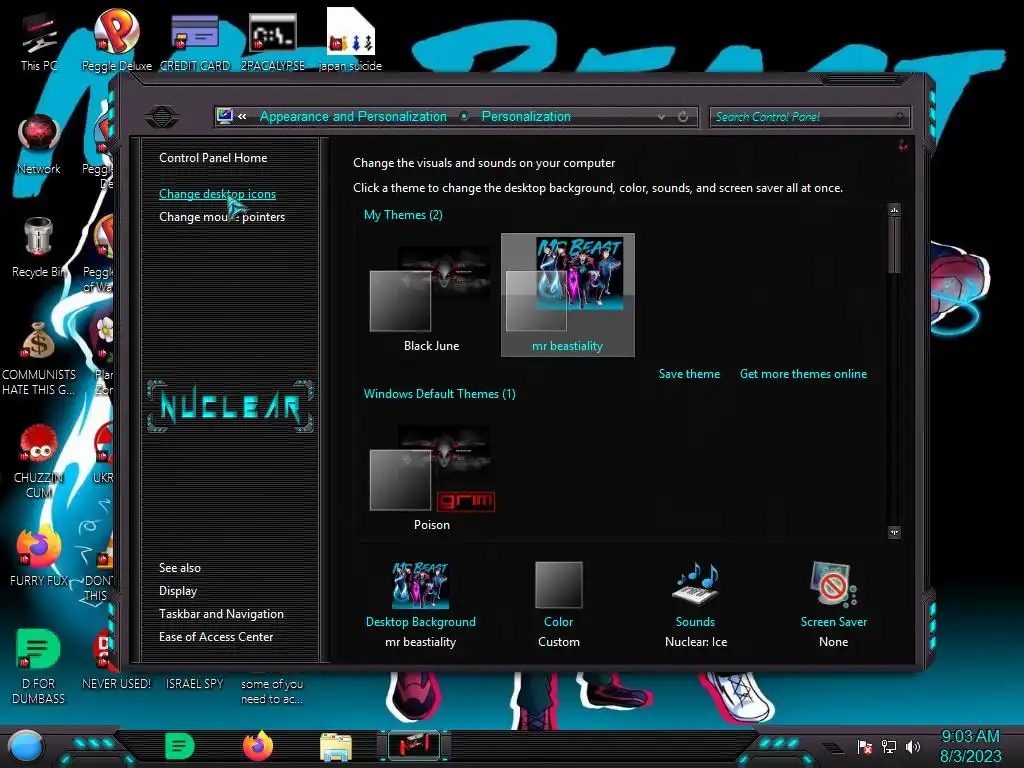
Task: Click the themes list scroll down arrow
Action: (x=895, y=532)
